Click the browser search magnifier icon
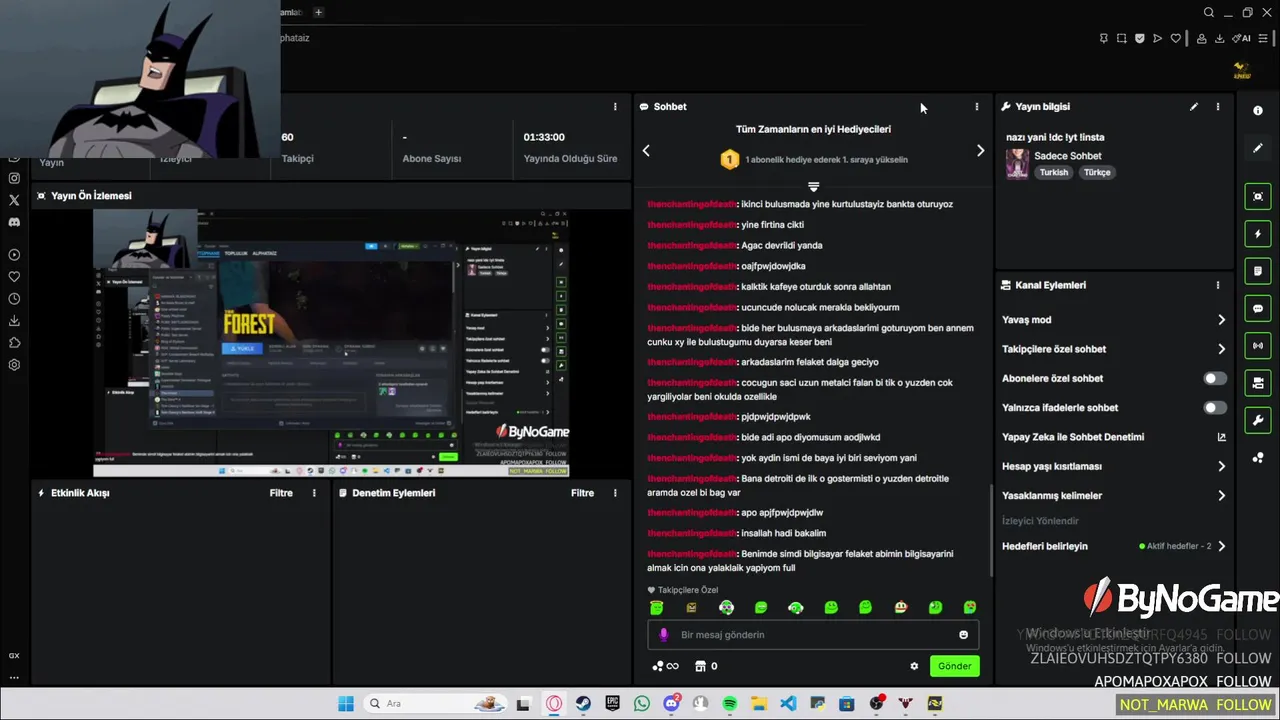Screen dimensions: 1280x720 [1209, 13]
